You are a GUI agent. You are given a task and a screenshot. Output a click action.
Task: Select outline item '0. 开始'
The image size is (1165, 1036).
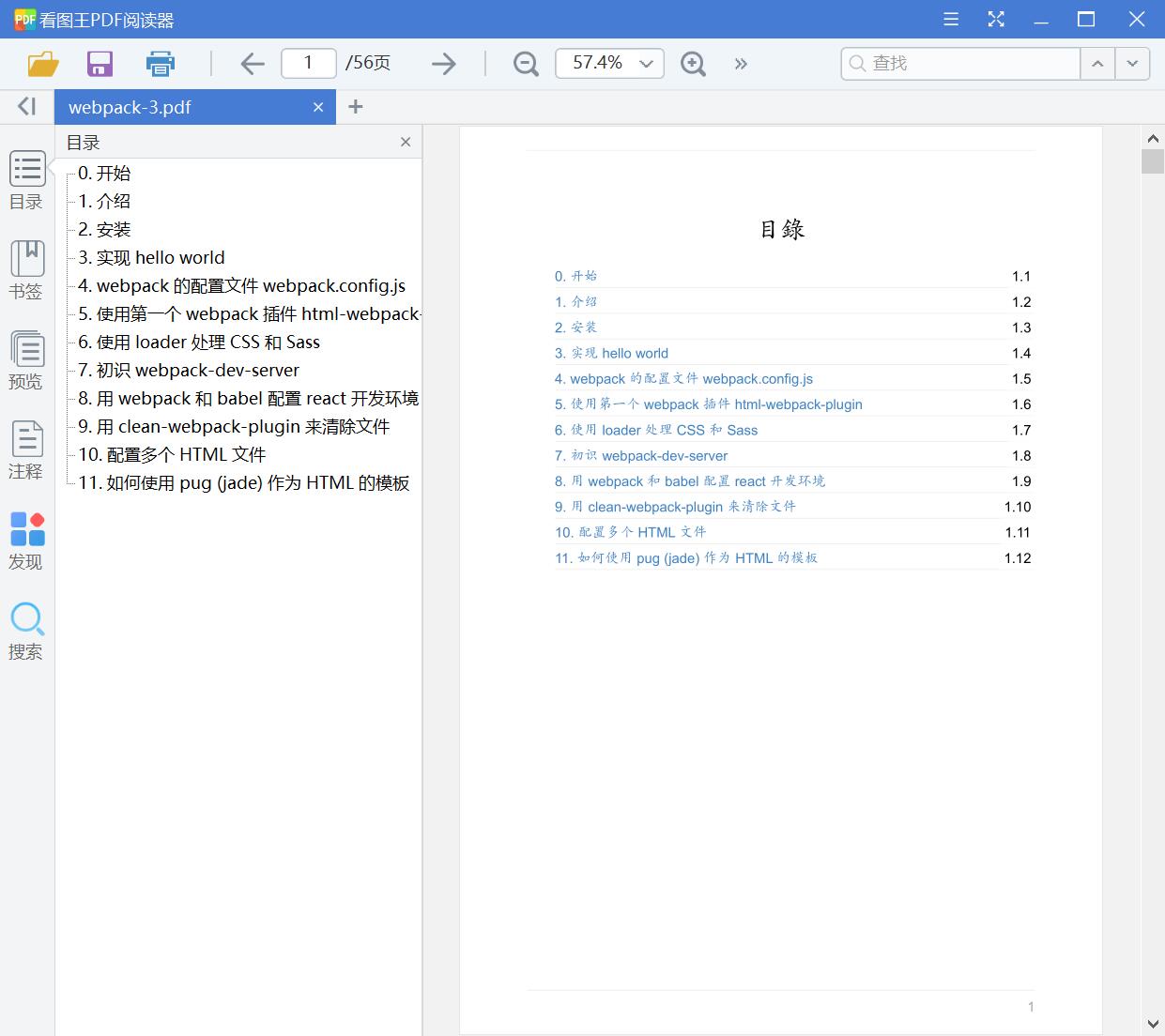point(104,173)
